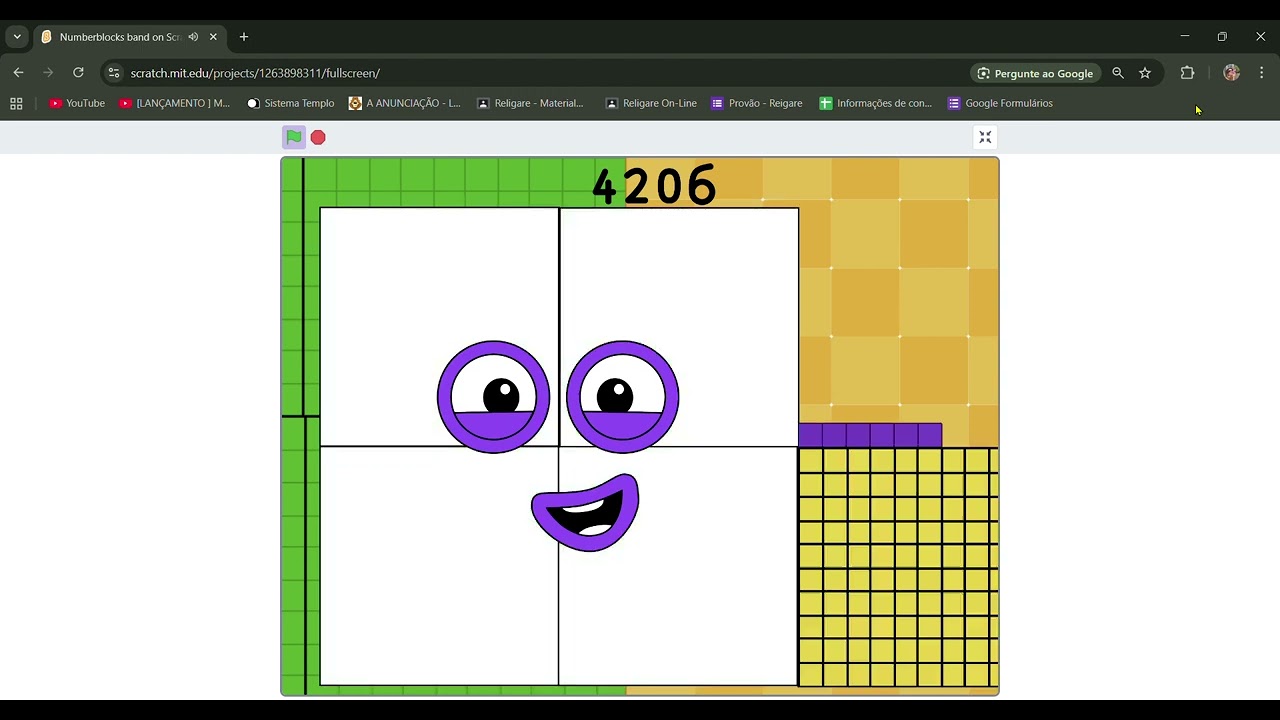Go back to previous page
The width and height of the screenshot is (1280, 720).
[18, 73]
